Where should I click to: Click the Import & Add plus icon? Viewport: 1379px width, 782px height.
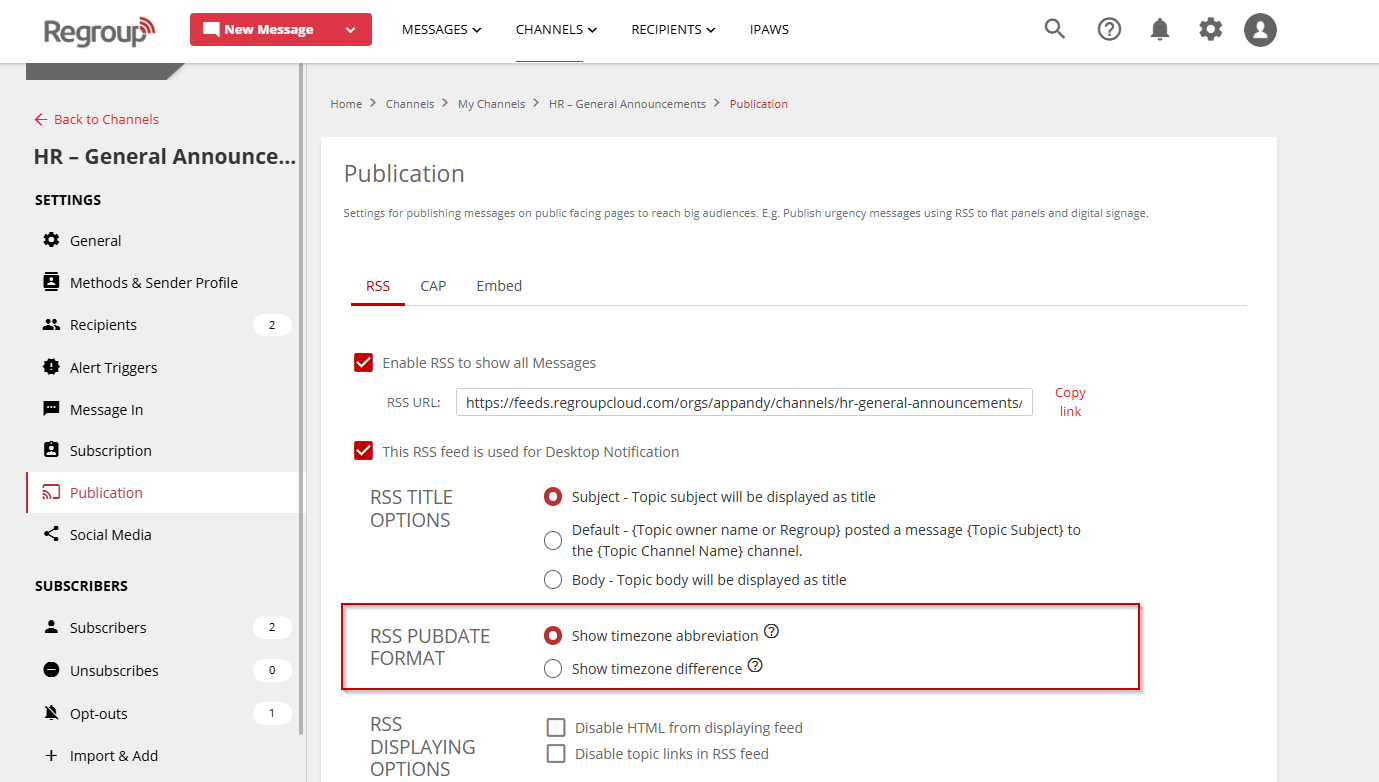coord(51,755)
